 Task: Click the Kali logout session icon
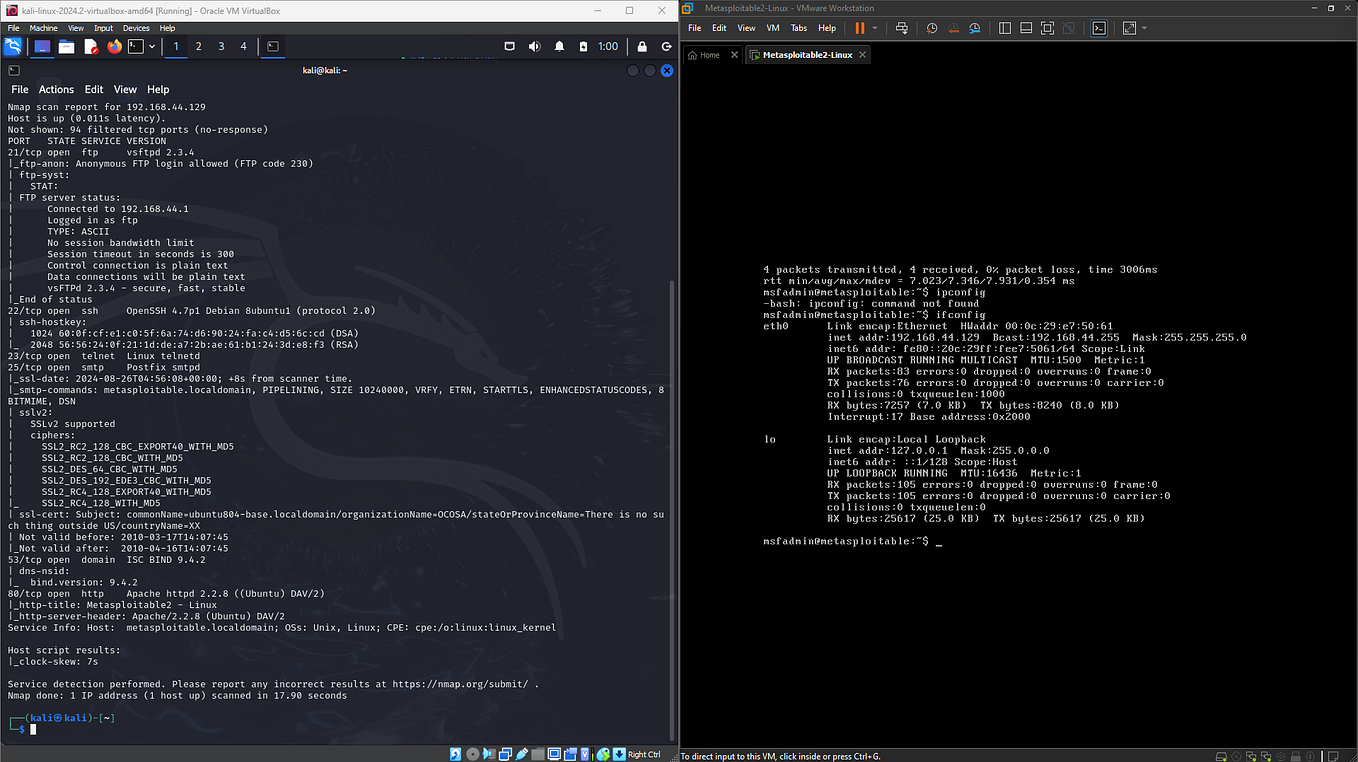666,46
